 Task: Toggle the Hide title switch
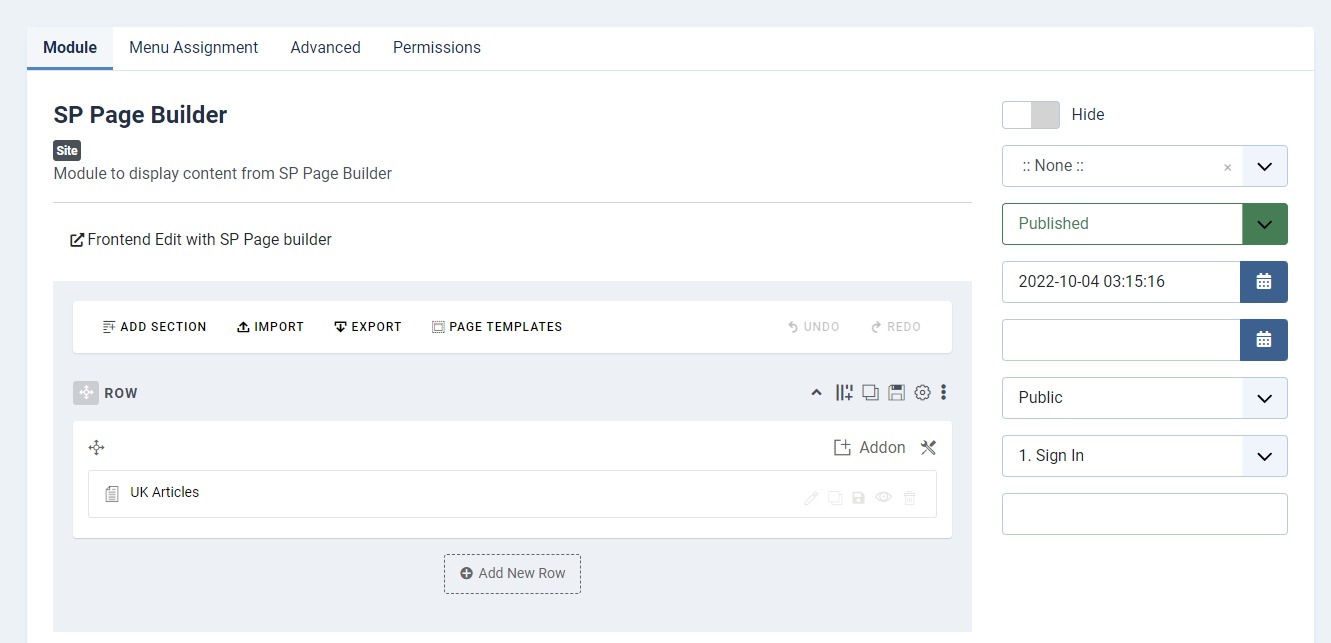1030,115
